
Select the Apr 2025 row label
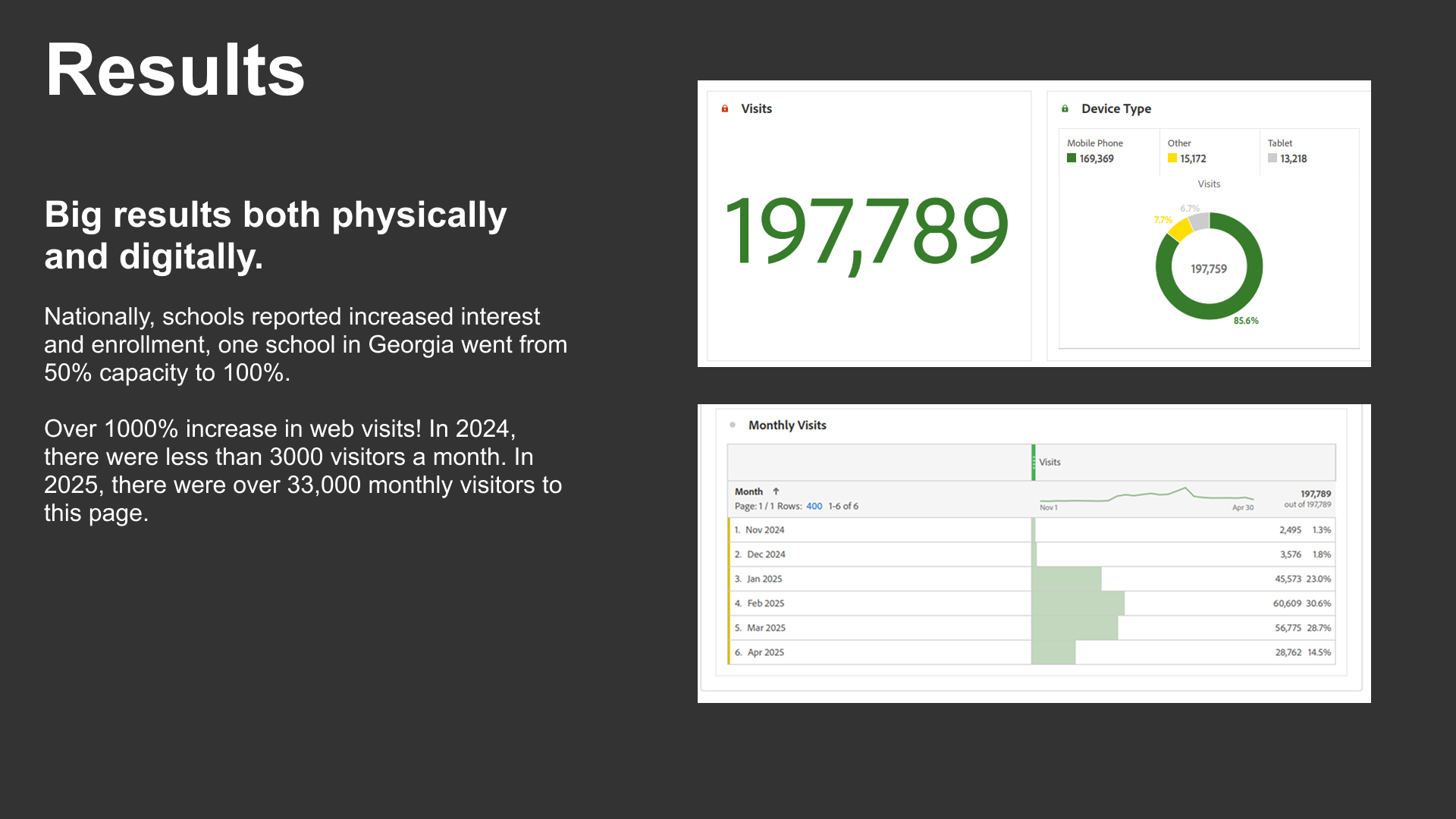coord(765,652)
